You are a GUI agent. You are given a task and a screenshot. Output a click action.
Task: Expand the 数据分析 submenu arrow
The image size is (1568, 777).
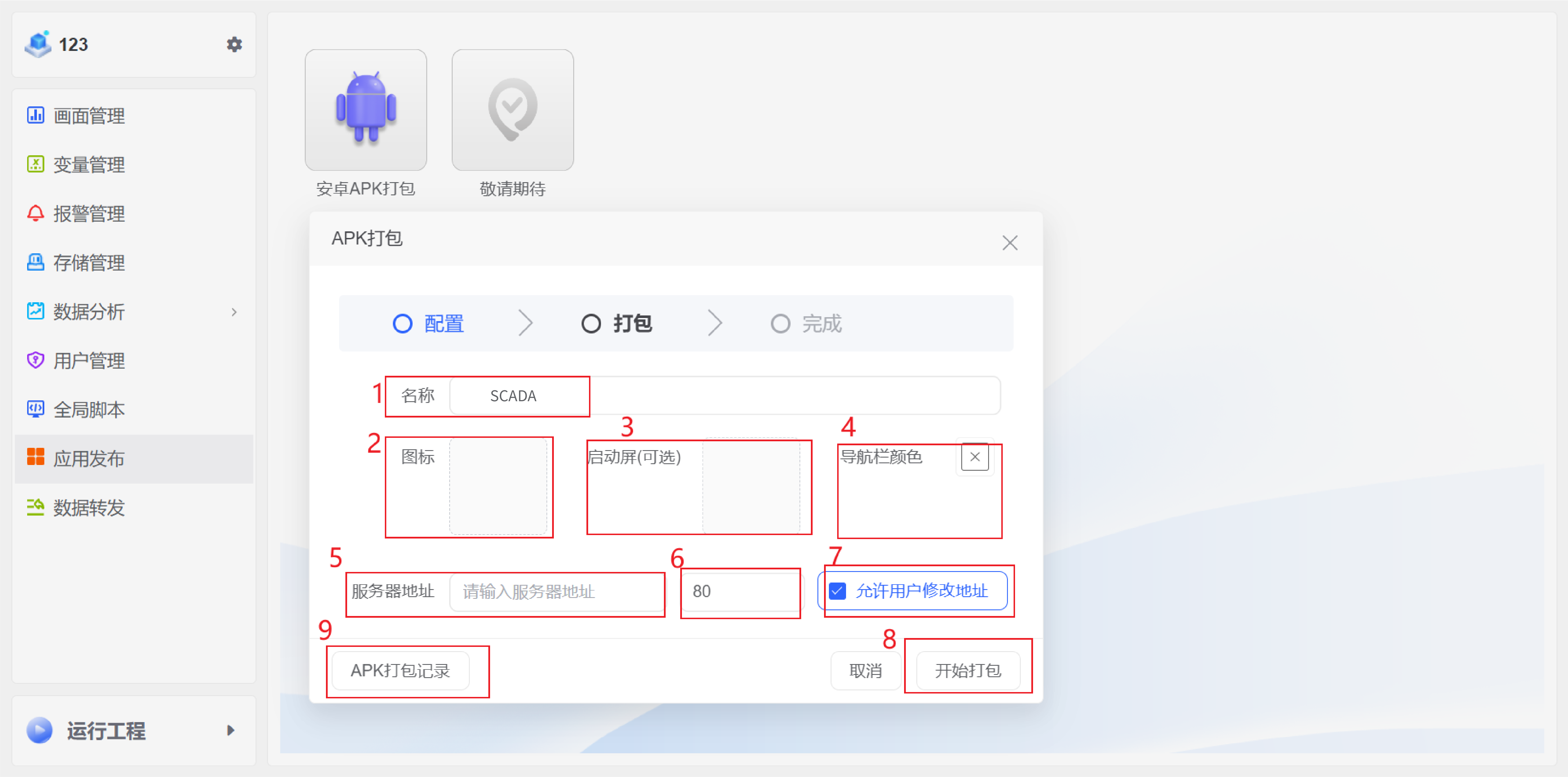(234, 312)
